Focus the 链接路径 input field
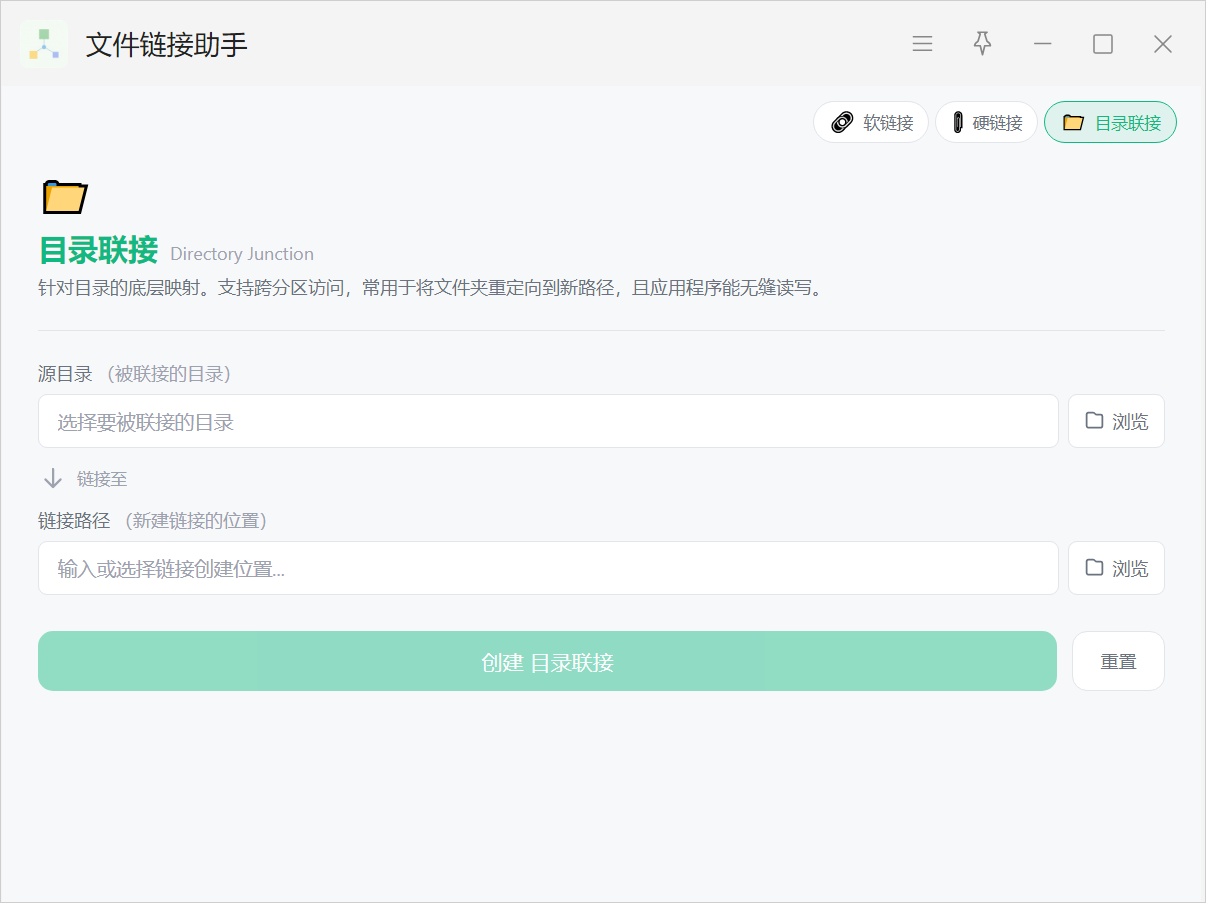1206x903 pixels. [x=547, y=568]
